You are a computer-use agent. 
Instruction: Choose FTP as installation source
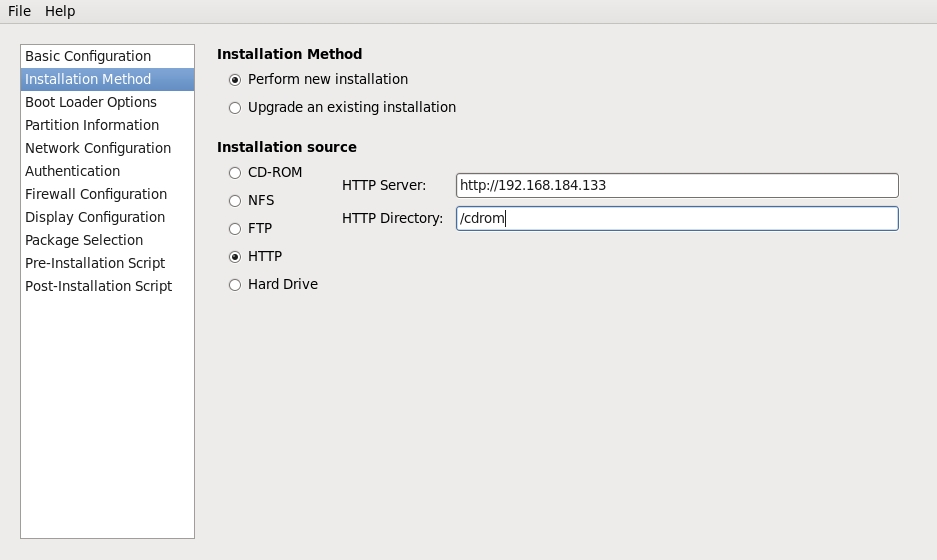click(x=235, y=229)
